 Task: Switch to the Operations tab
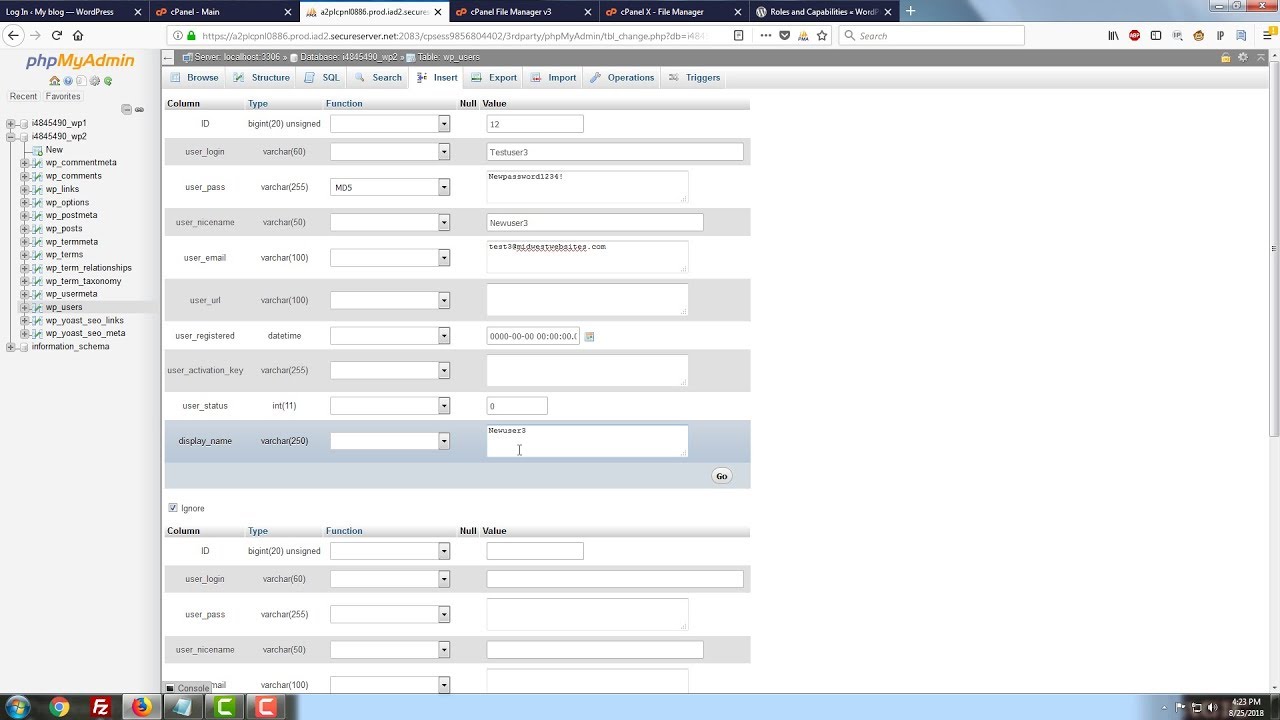pyautogui.click(x=622, y=77)
